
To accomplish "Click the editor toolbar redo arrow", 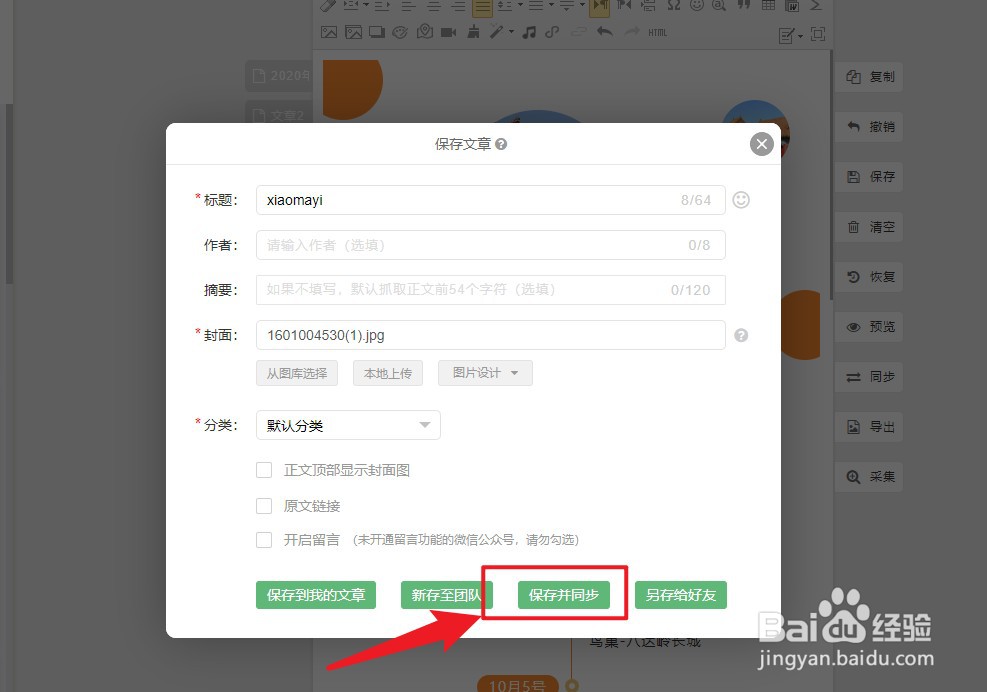I will (631, 31).
